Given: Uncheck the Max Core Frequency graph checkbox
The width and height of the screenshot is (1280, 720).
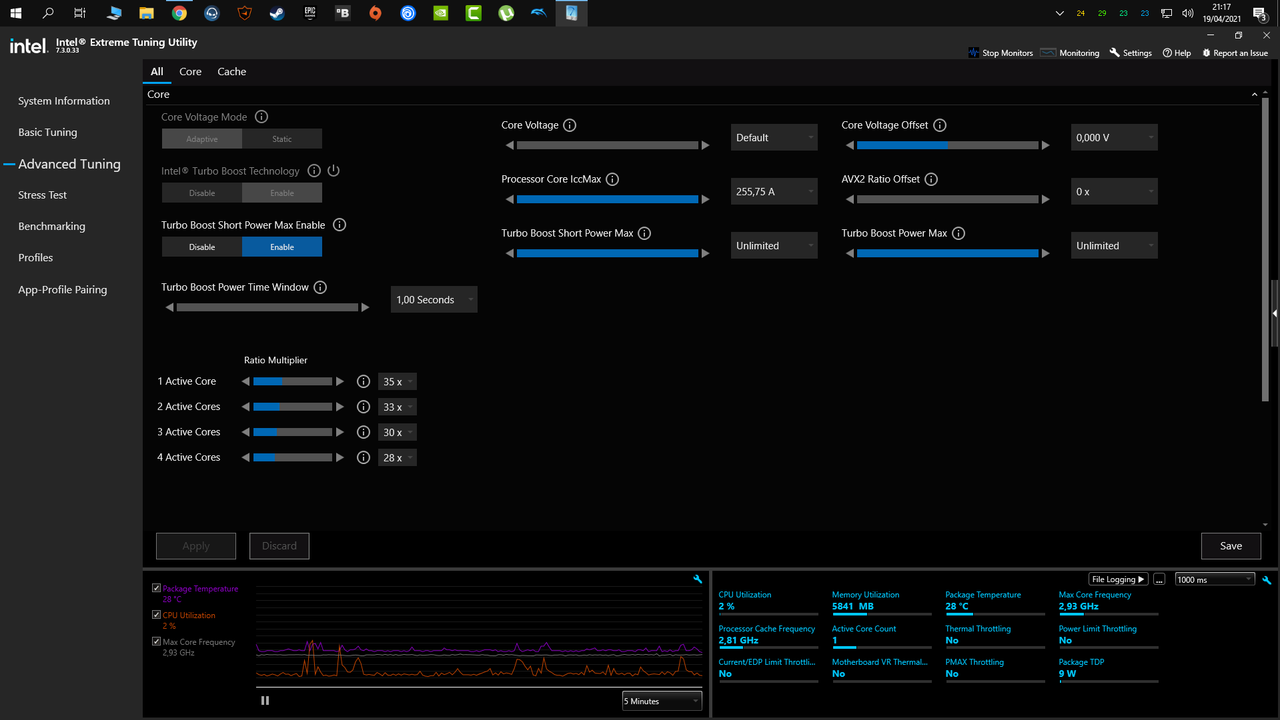Looking at the screenshot, I should pos(156,642).
